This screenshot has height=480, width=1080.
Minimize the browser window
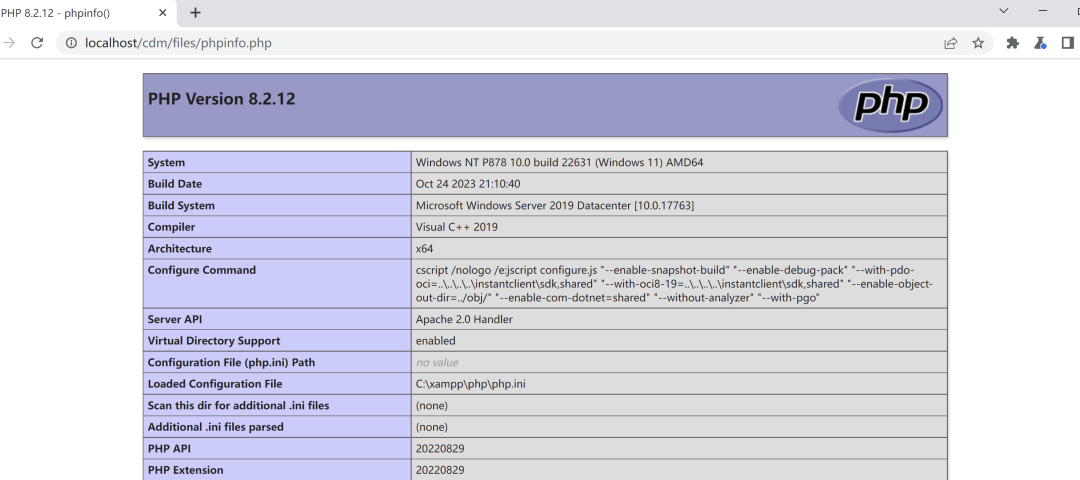(x=1042, y=11)
